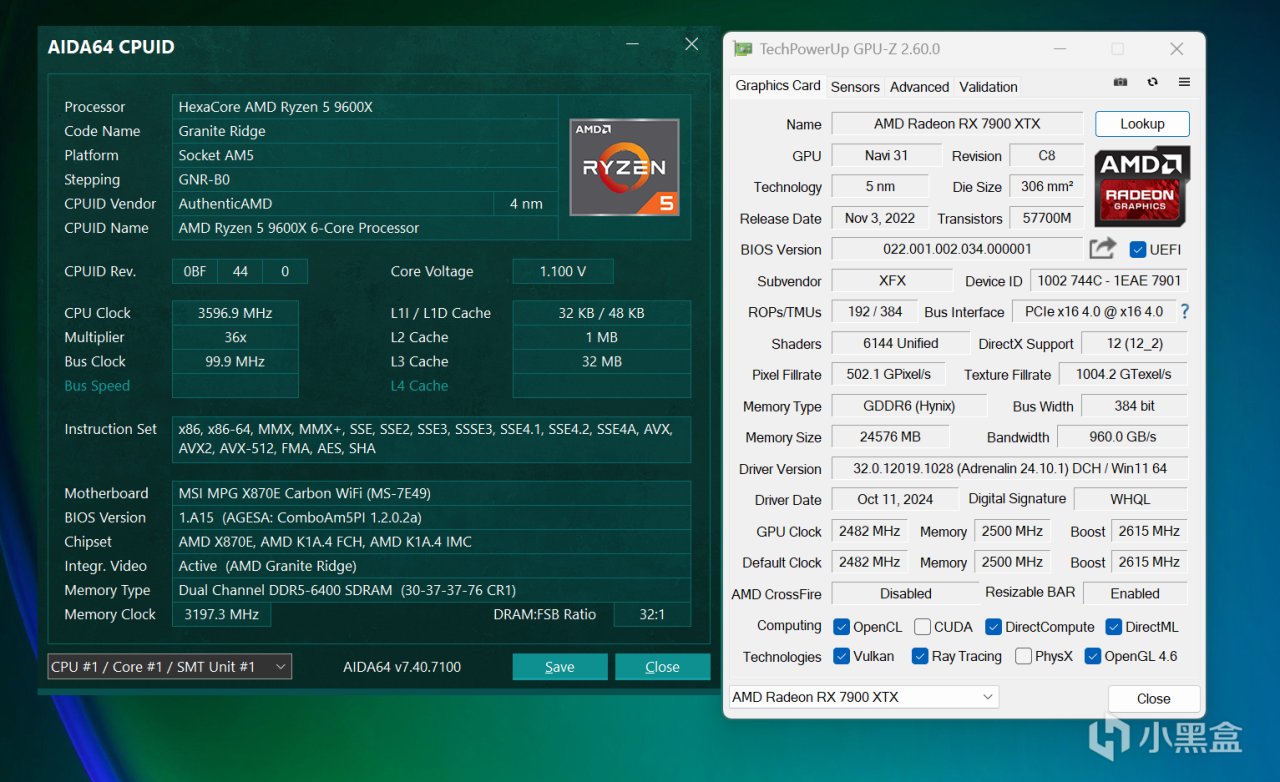Click the BIOS export share icon

pyautogui.click(x=1103, y=248)
